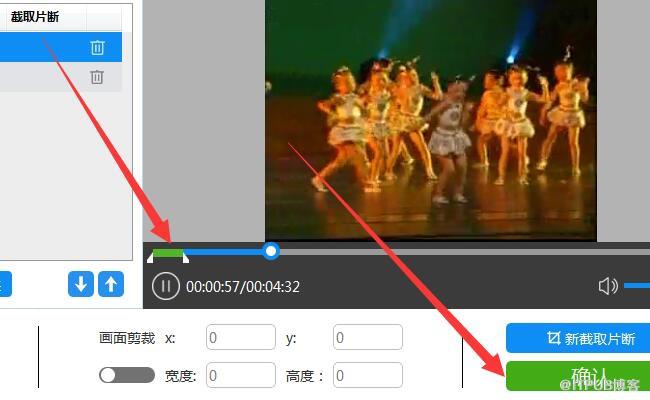Click the blue playhead knob on the timeline
The width and height of the screenshot is (650, 400).
tap(271, 251)
